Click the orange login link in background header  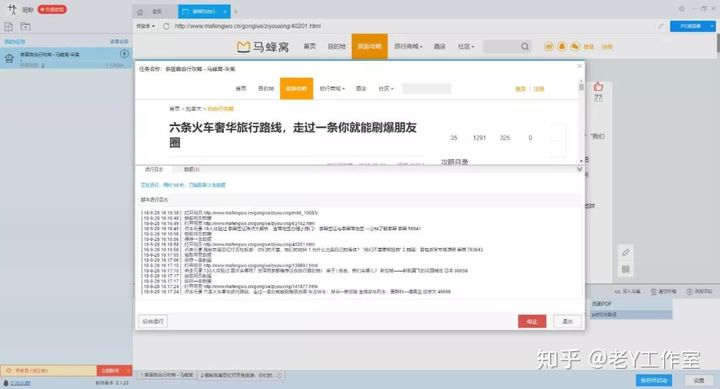(x=589, y=47)
